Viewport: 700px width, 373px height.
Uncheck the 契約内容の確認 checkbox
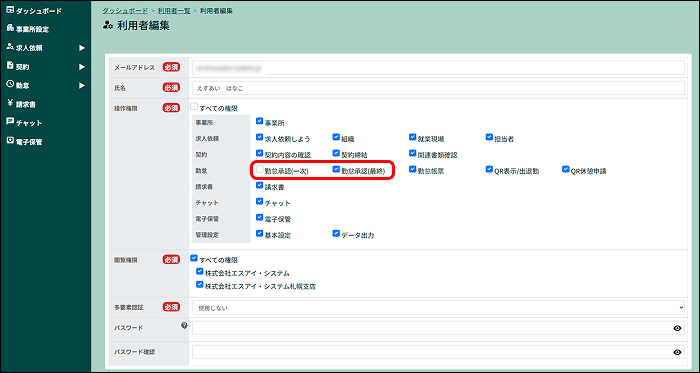[x=259, y=153]
